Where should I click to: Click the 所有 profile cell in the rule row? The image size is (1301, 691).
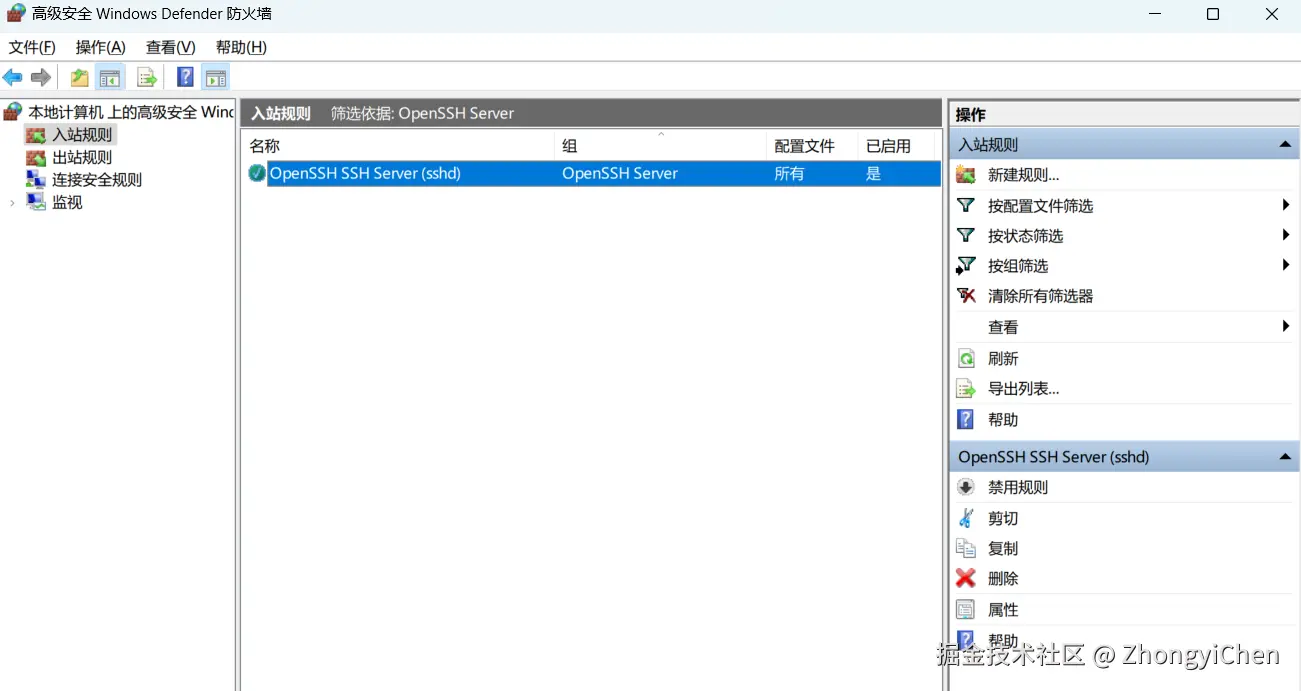[789, 174]
